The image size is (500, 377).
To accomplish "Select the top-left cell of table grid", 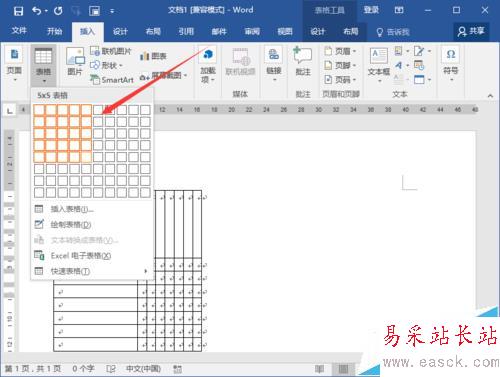I will click(39, 110).
